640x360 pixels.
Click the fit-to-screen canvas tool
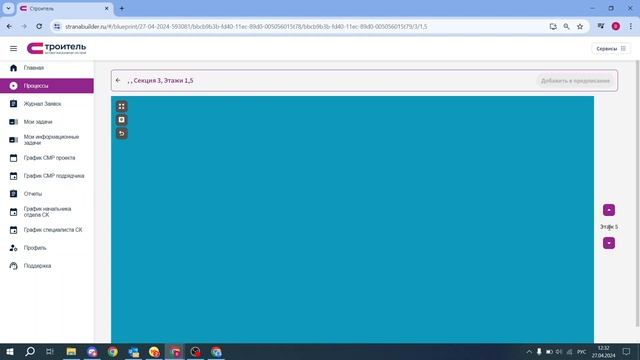(121, 107)
